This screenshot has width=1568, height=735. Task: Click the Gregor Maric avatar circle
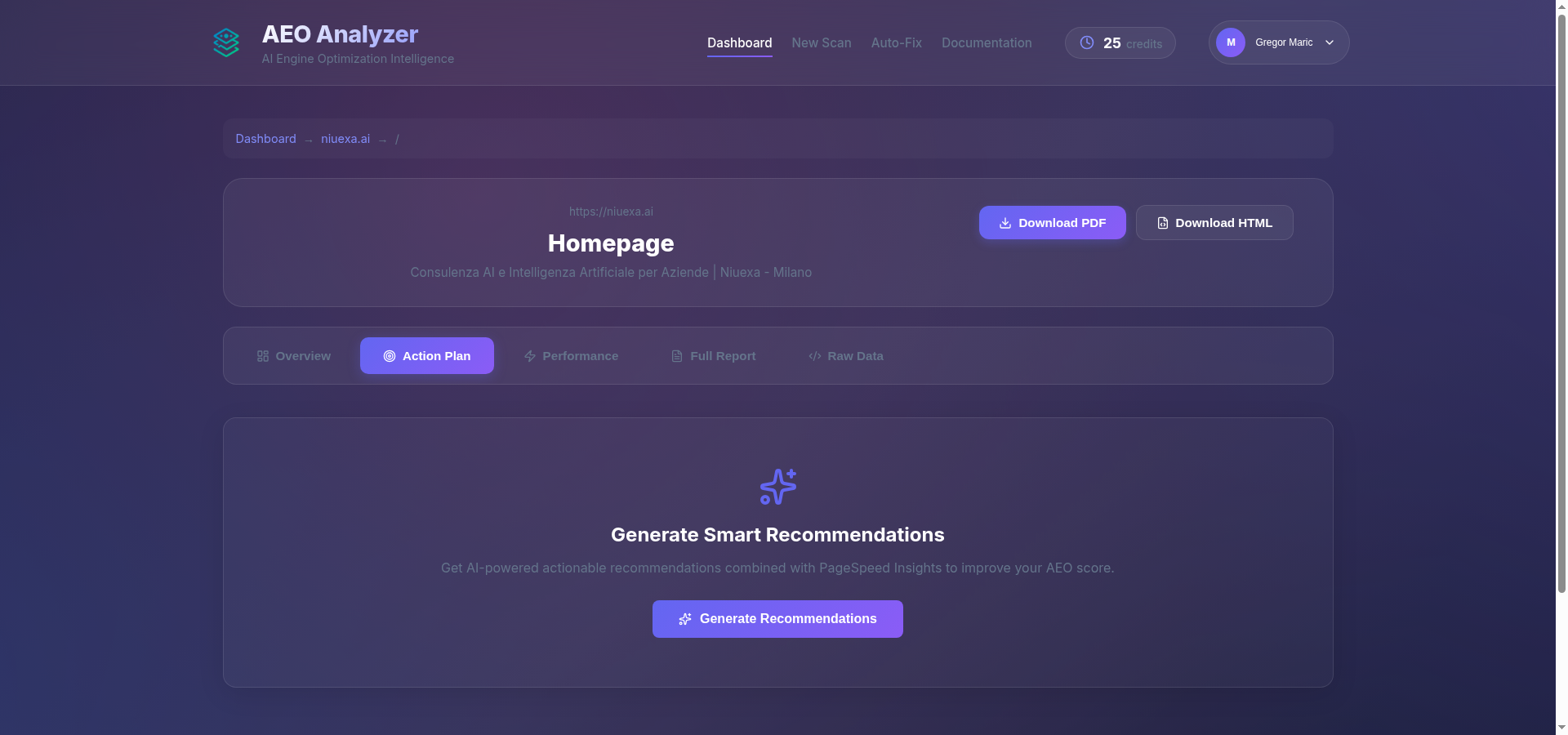coord(1230,42)
